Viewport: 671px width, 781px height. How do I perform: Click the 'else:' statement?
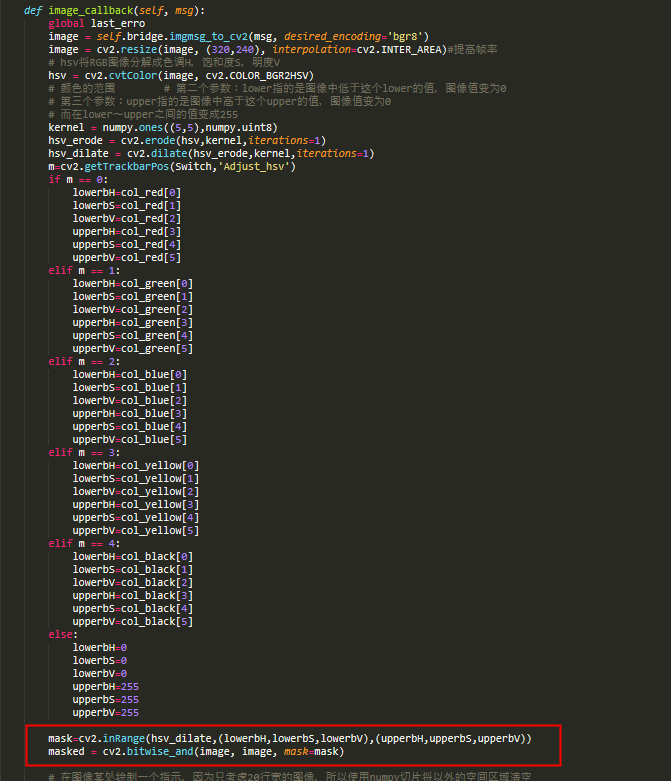[63, 635]
